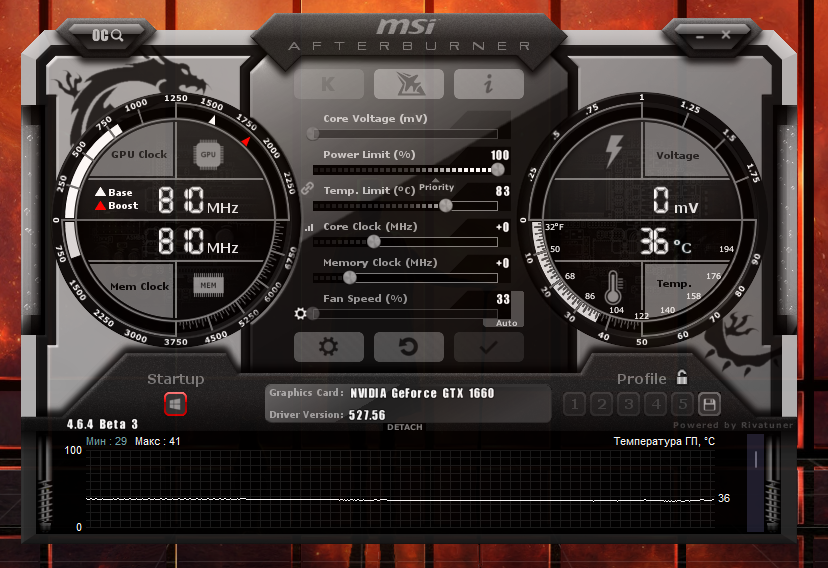
Task: Click the lightning bolt voltage icon
Action: 613,152
